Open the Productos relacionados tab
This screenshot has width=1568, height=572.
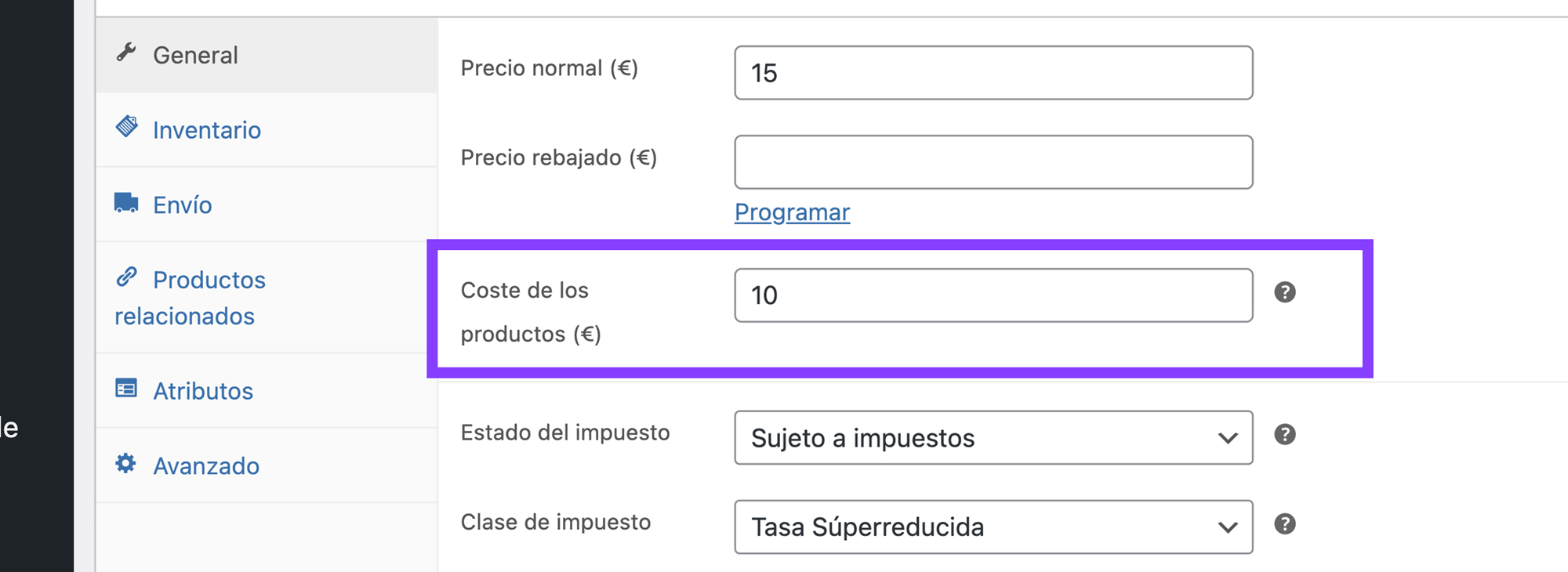coord(209,281)
